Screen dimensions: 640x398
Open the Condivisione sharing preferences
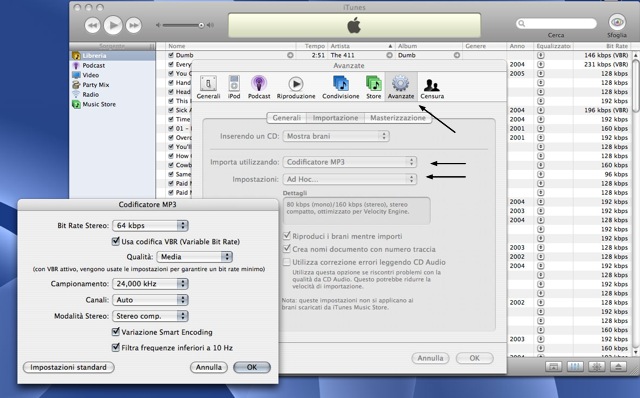click(341, 87)
